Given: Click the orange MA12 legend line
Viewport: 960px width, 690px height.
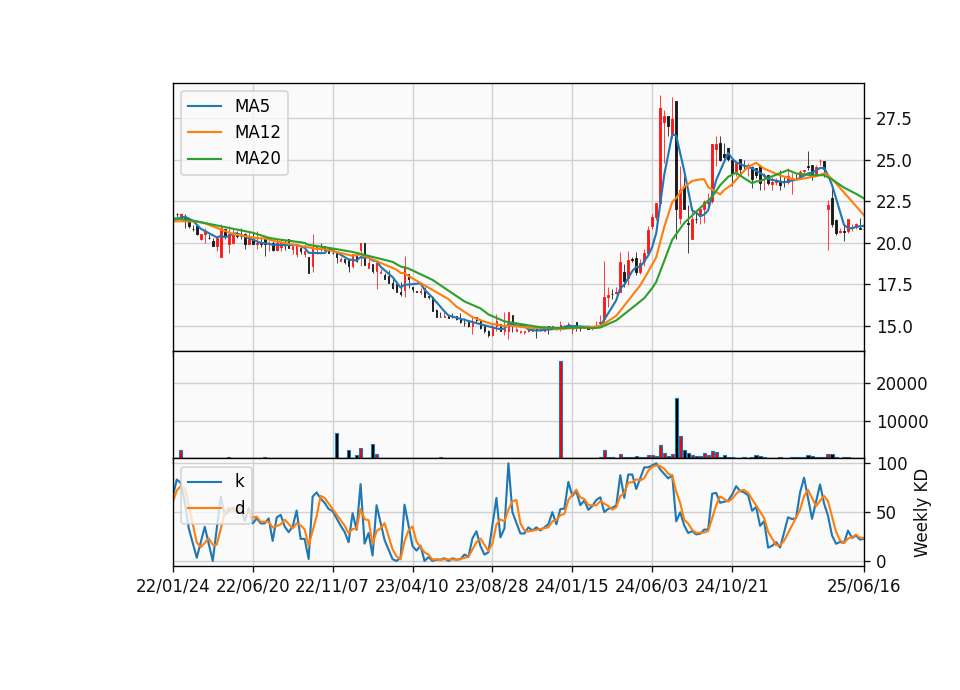Looking at the screenshot, I should pos(204,132).
